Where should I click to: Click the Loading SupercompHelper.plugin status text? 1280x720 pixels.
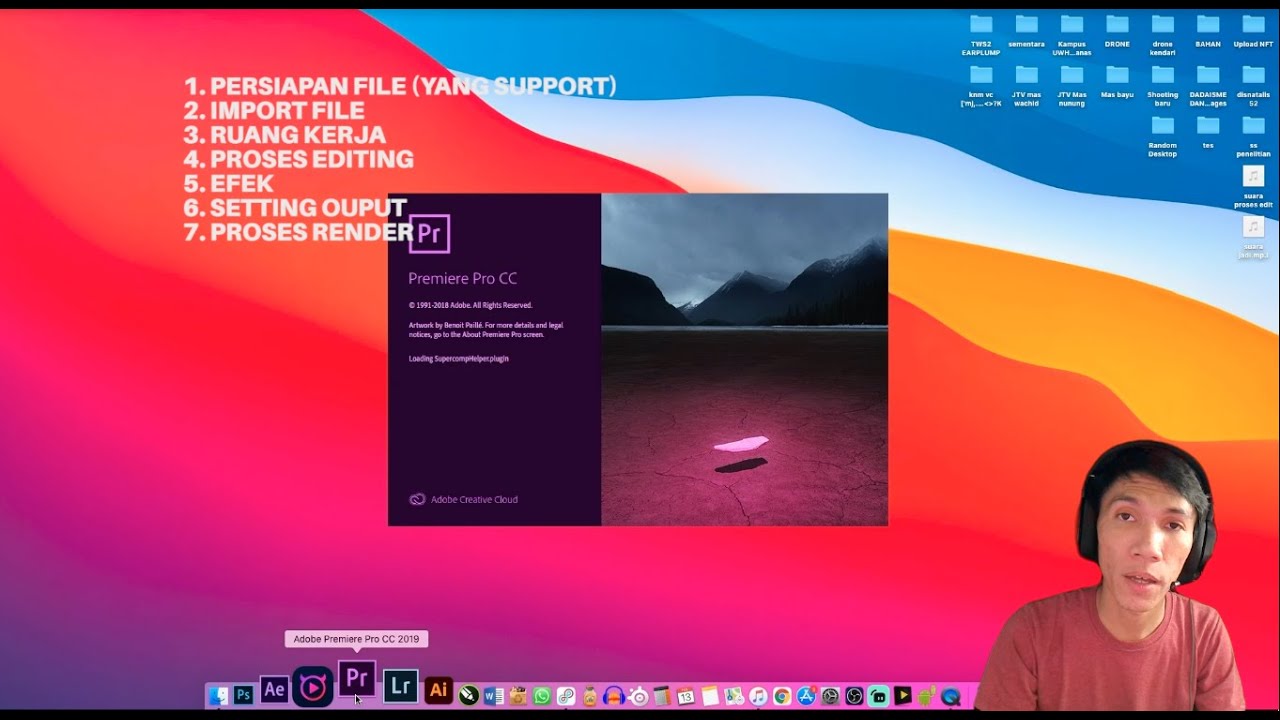pyautogui.click(x=458, y=358)
